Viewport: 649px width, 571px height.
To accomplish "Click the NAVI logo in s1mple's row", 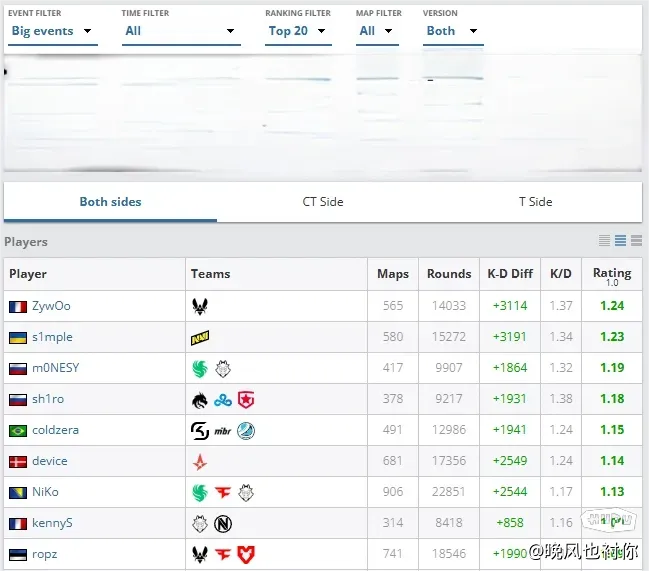I will (200, 338).
